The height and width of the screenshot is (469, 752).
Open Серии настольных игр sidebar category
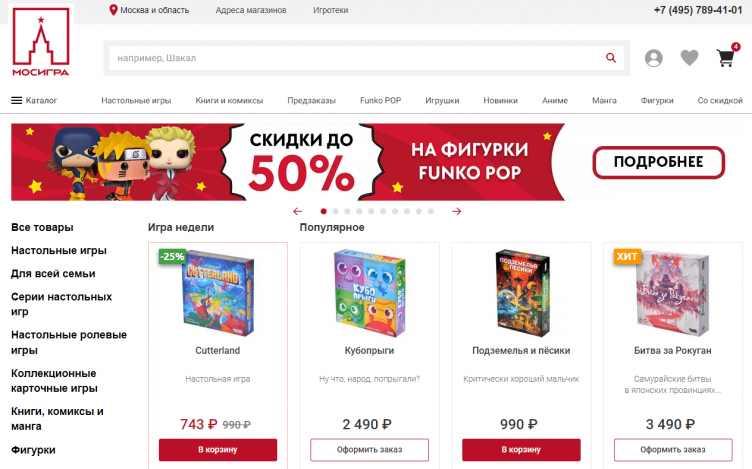coord(61,304)
